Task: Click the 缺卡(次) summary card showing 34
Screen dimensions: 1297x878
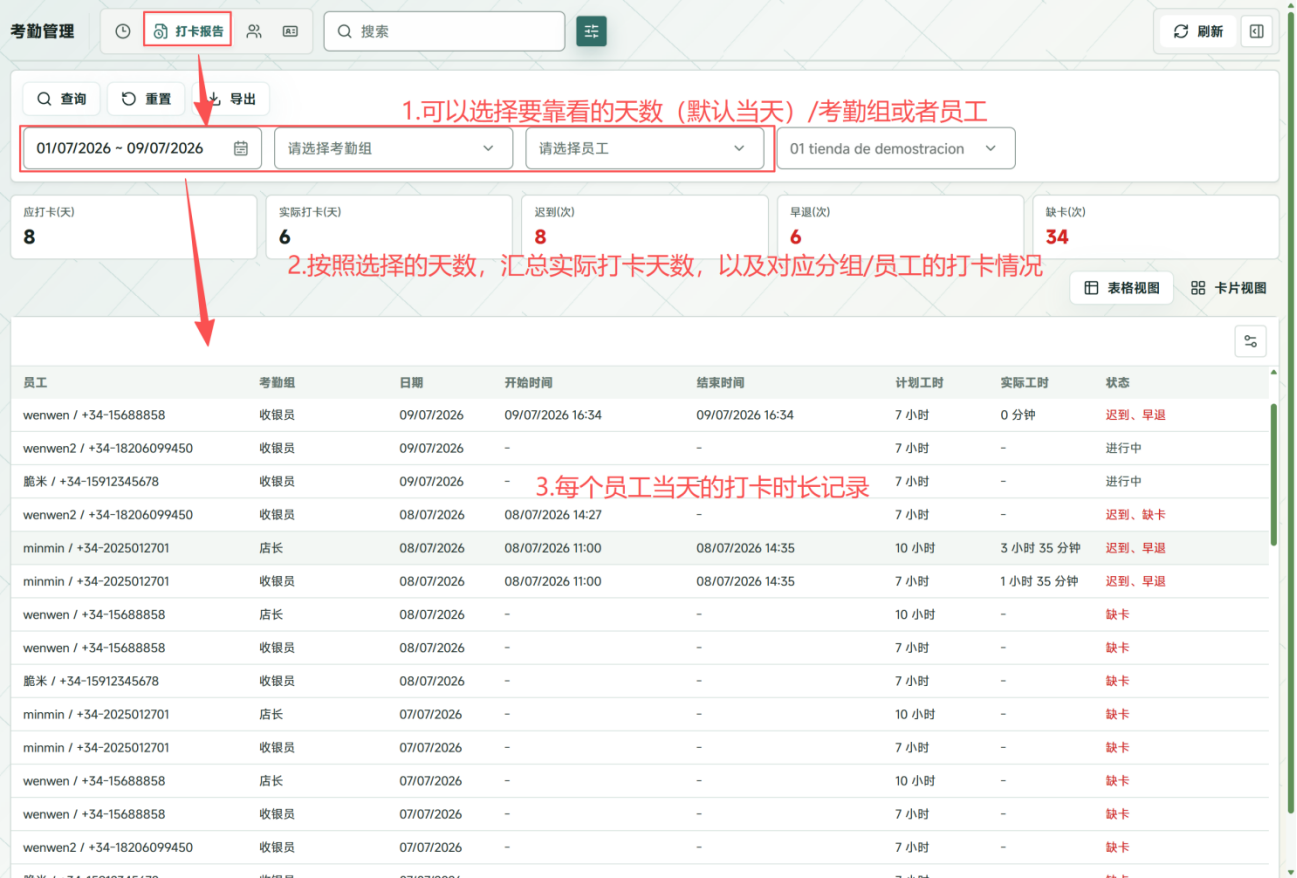Action: 1156,227
